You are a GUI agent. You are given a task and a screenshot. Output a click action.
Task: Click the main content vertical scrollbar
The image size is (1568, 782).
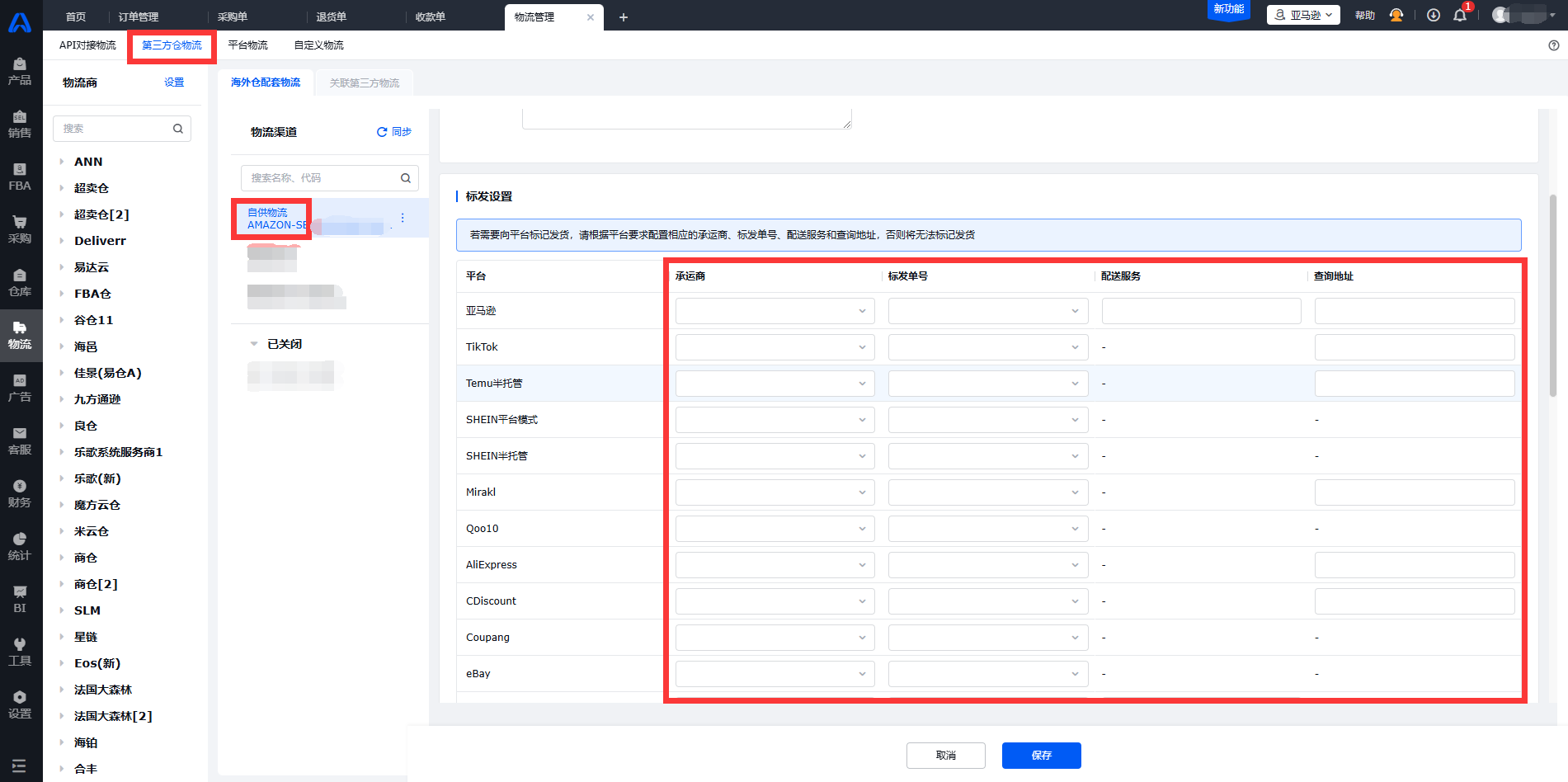pos(1553,297)
